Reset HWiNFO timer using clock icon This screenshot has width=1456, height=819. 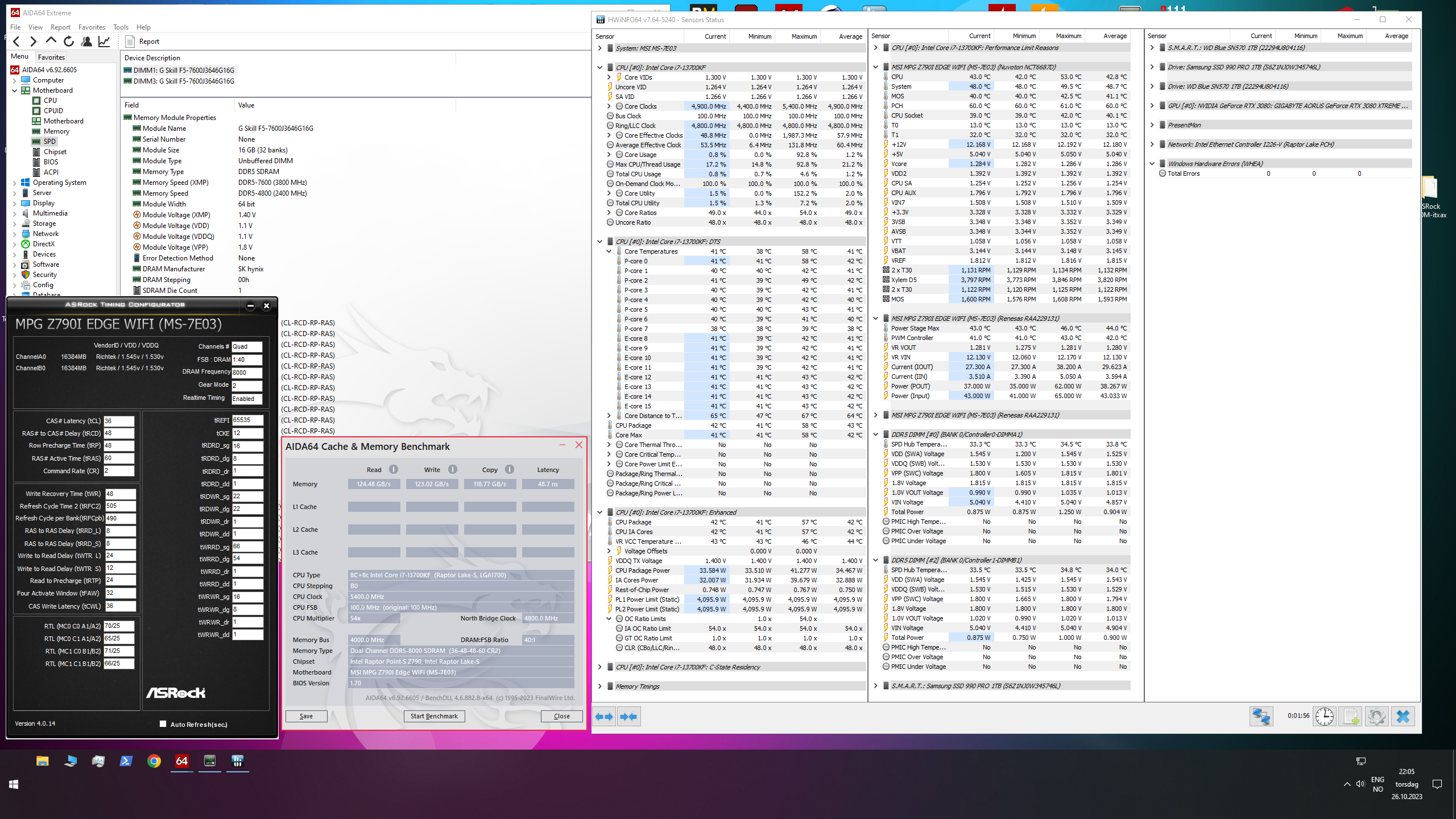(1325, 717)
